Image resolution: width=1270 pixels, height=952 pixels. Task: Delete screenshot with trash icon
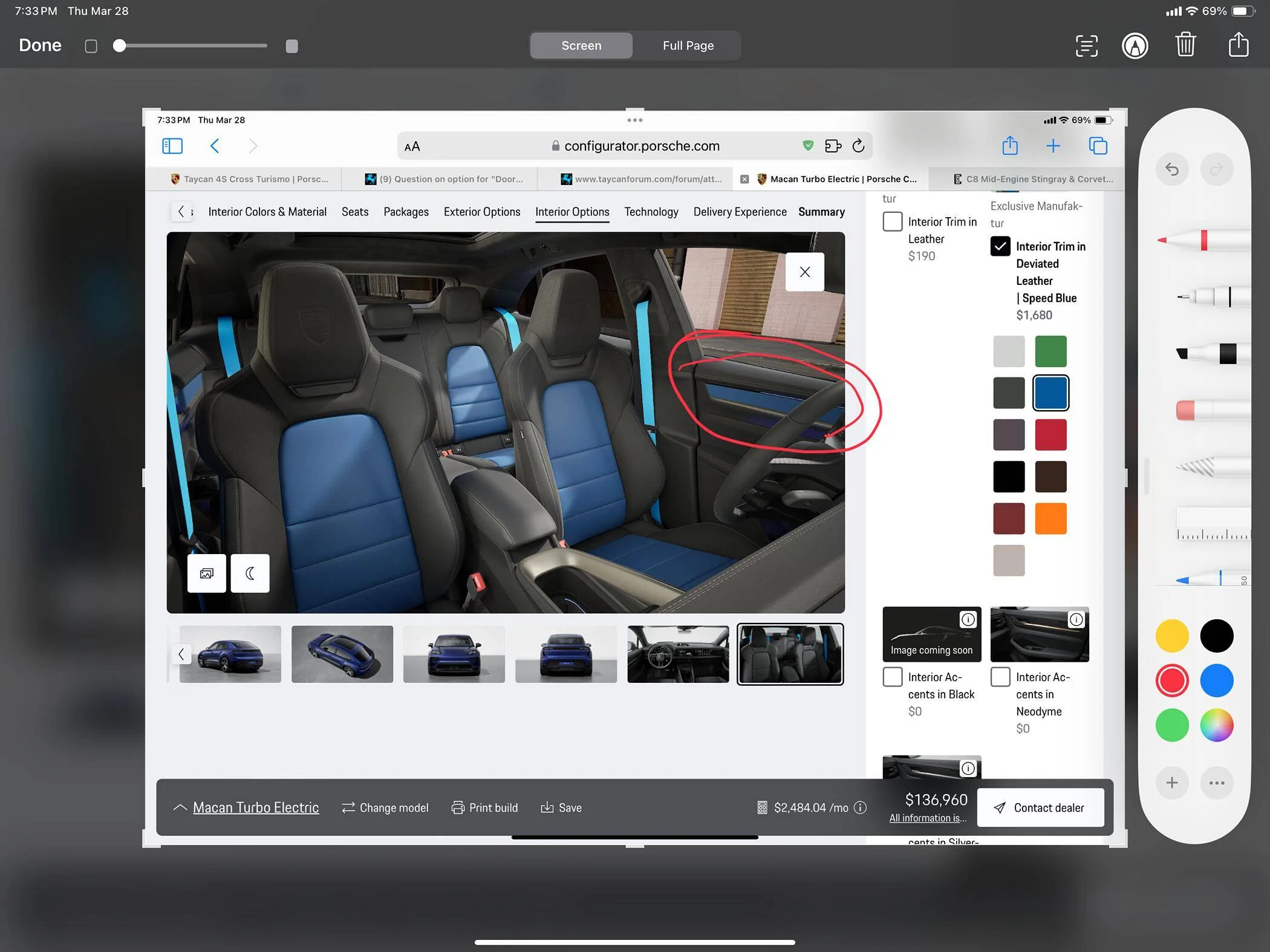click(1185, 45)
